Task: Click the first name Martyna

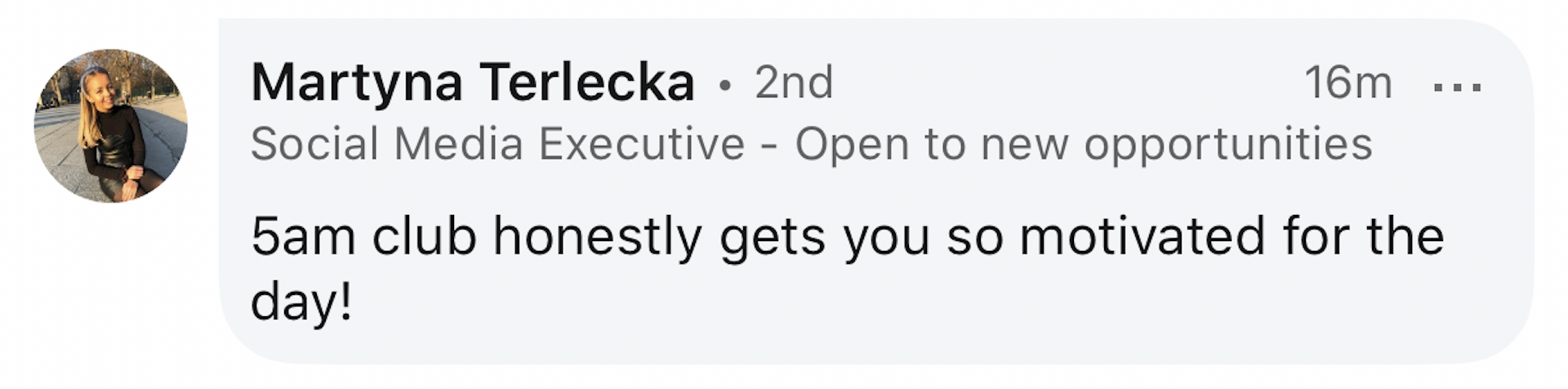Action: point(357,83)
